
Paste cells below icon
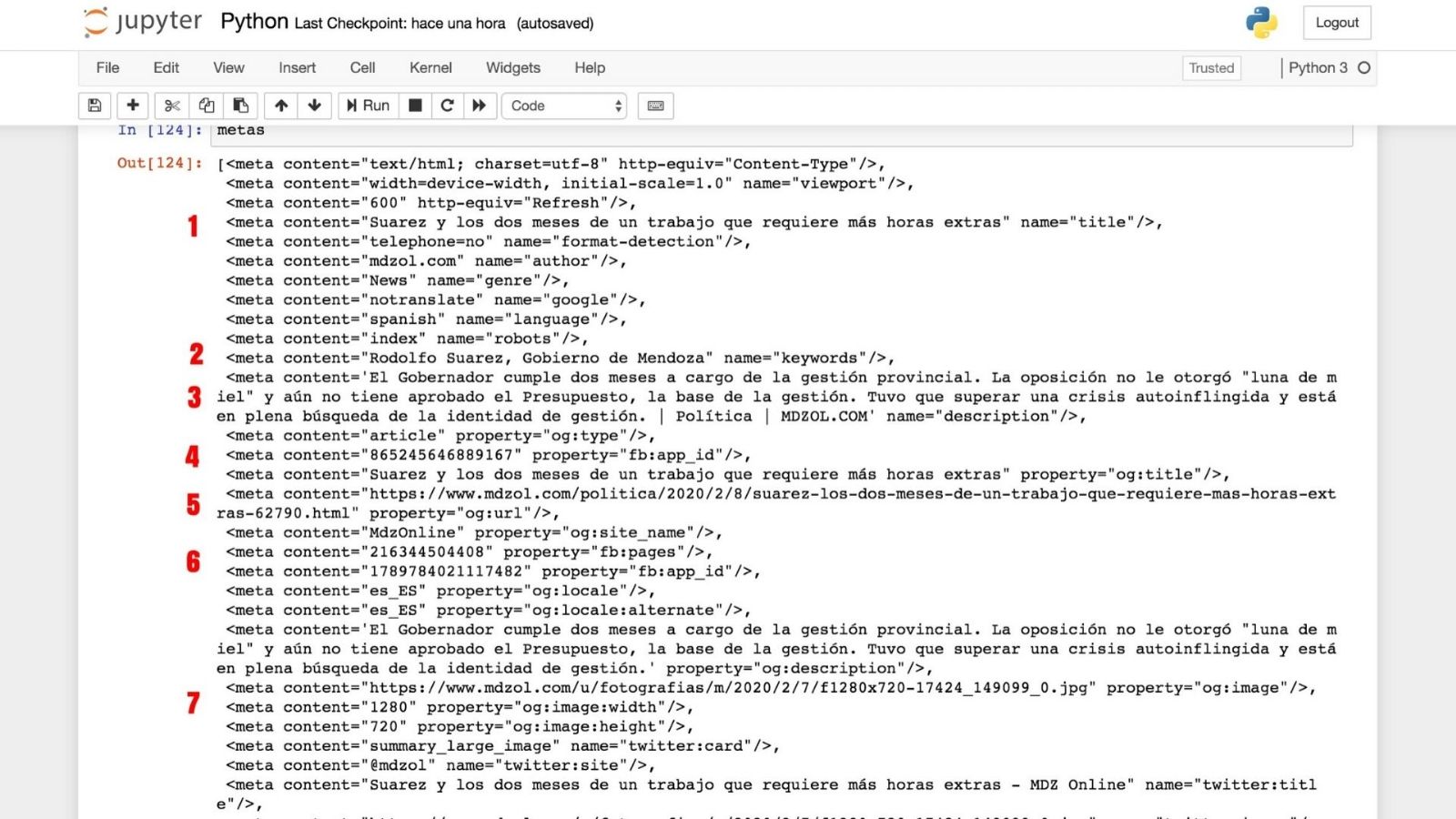[241, 106]
